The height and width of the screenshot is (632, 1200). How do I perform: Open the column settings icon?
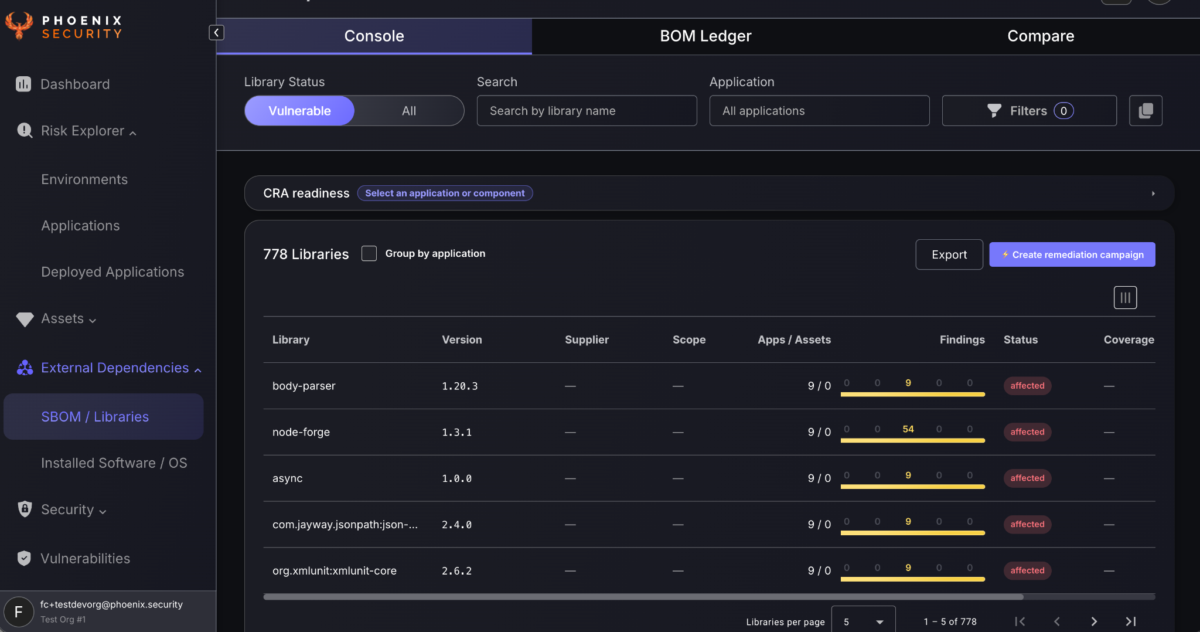tap(1125, 297)
